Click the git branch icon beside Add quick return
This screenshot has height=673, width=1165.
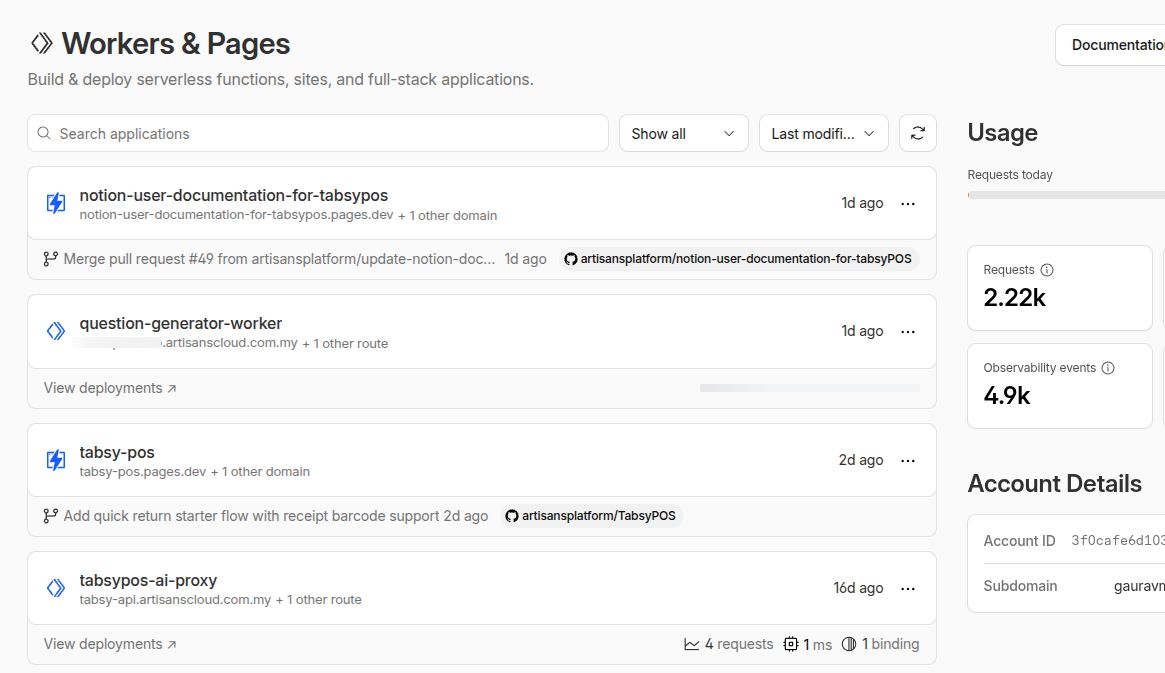tap(50, 516)
